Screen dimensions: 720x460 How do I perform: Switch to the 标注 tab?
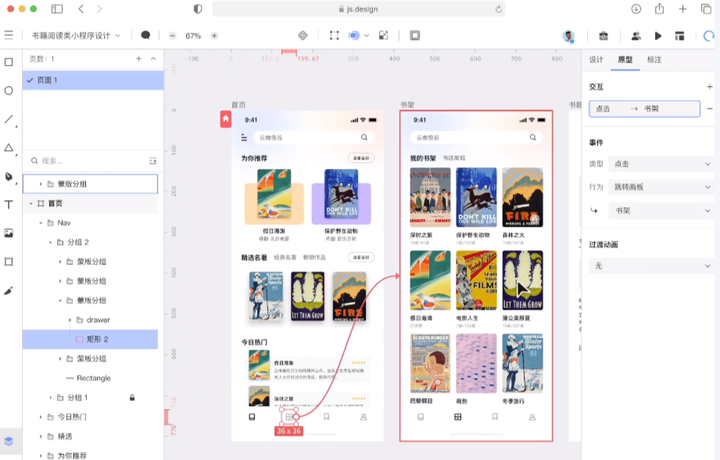[654, 59]
